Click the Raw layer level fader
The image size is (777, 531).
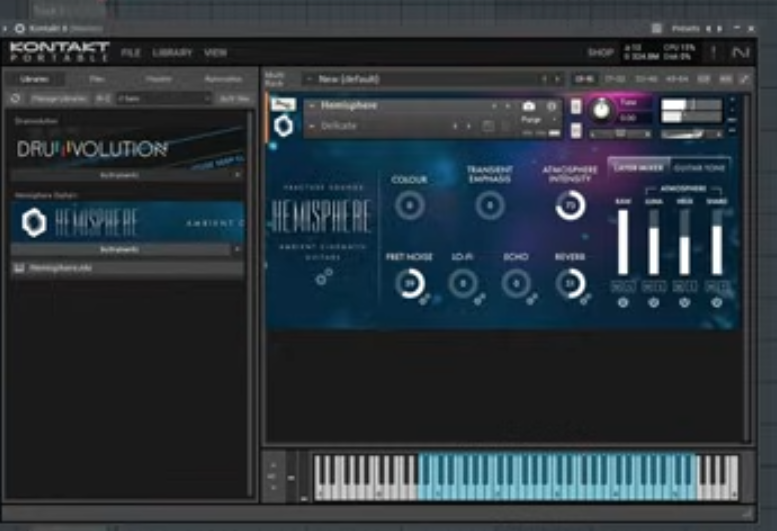coord(623,242)
